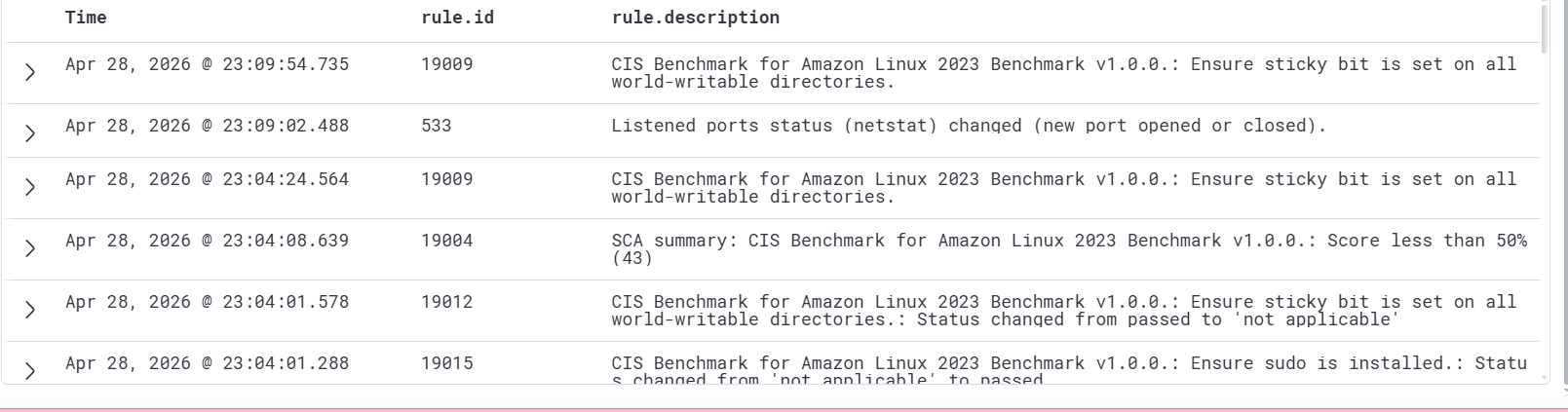Expand the rule 19012 event row
Screen dimensions: 1568x412
(30, 310)
